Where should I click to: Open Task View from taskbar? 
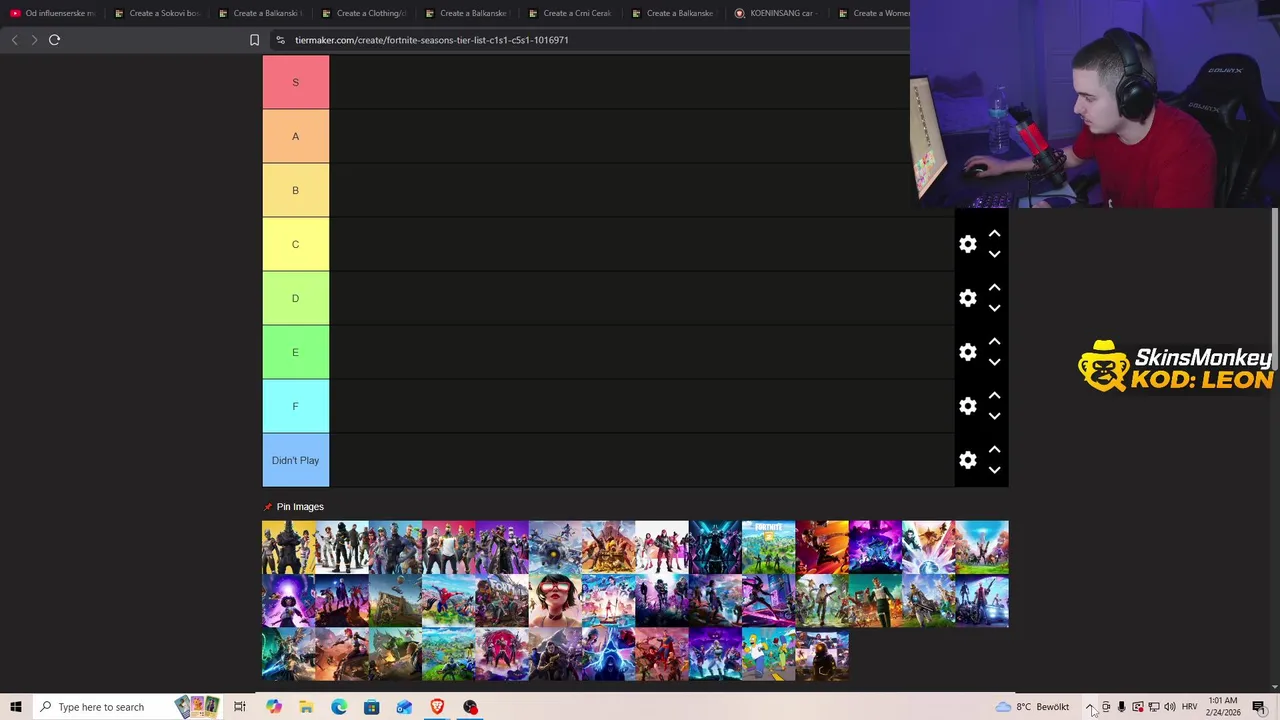point(240,707)
